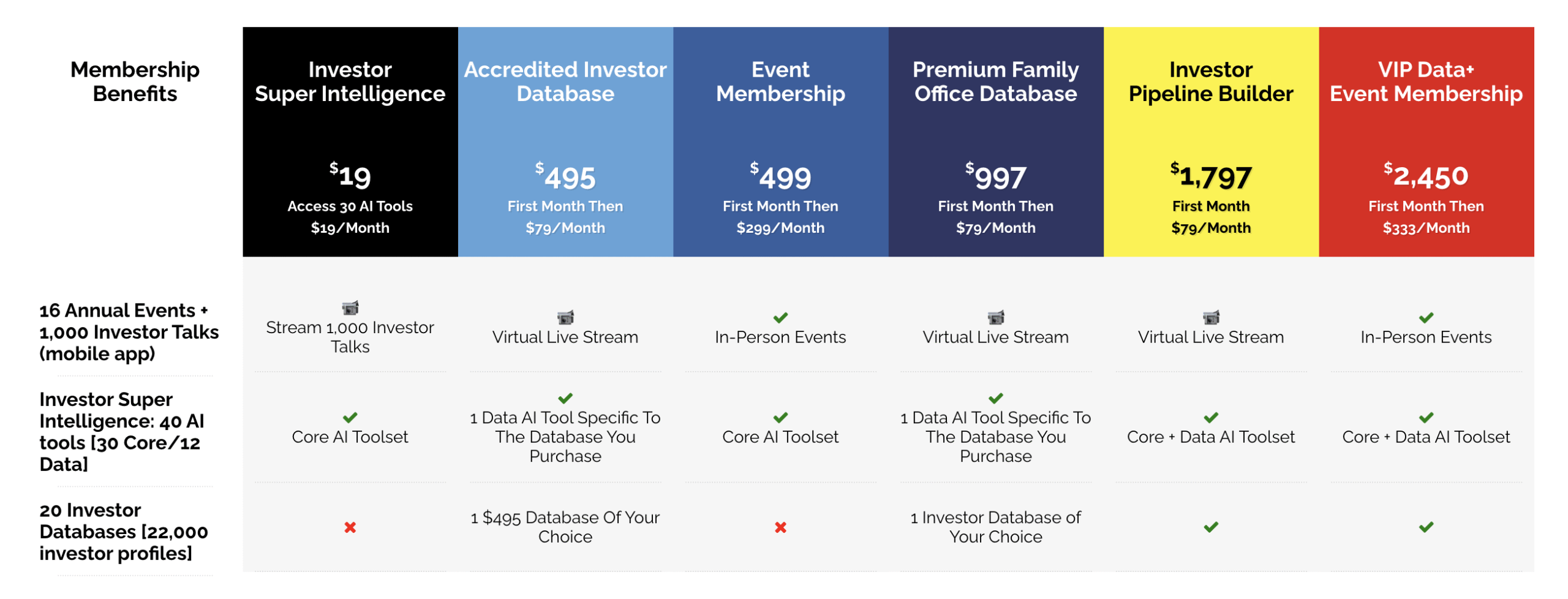Screen dimensions: 1568x599
Task: Click camera icon above Stream 1,000 Investor Talks
Action: click(x=350, y=307)
